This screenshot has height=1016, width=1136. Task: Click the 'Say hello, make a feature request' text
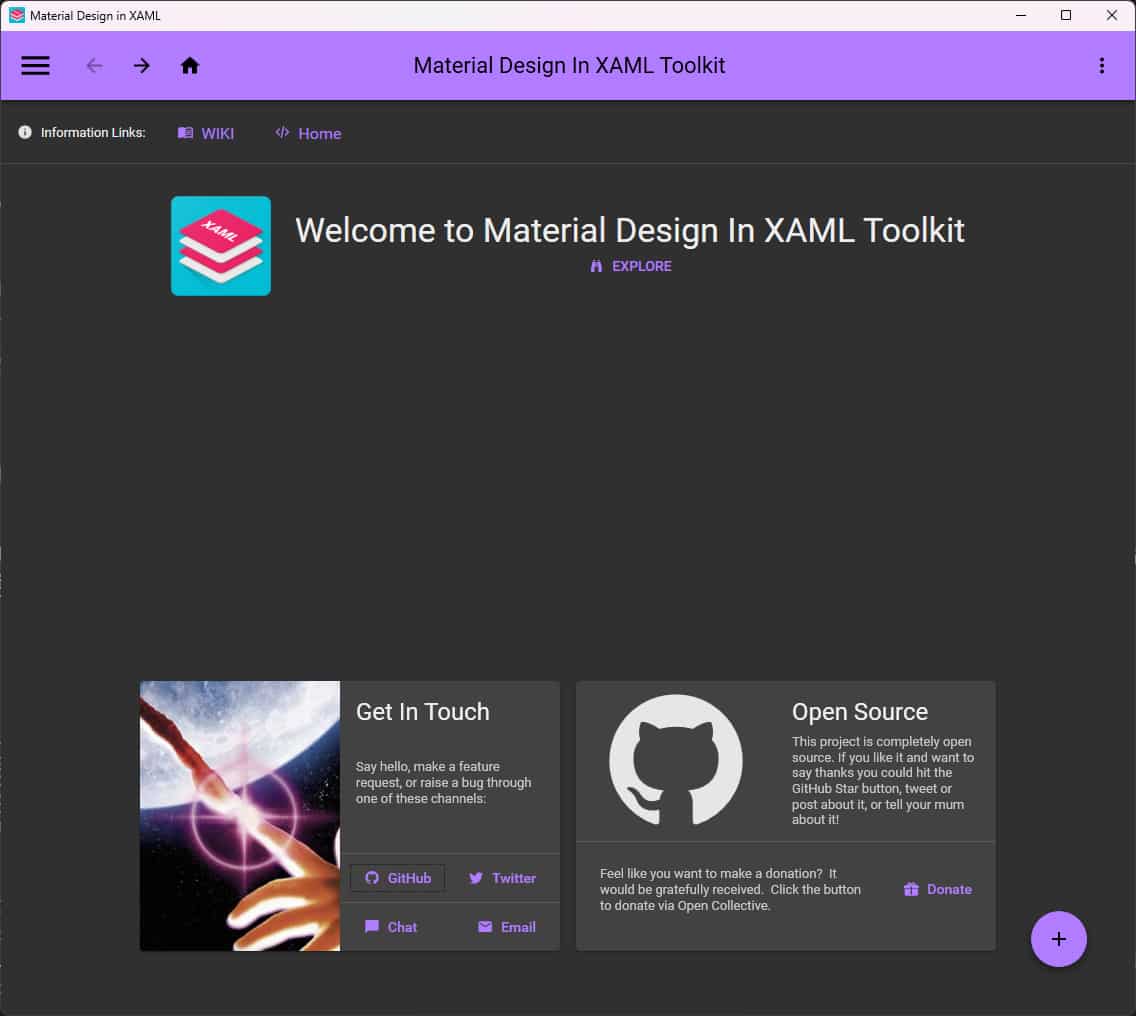pos(443,783)
